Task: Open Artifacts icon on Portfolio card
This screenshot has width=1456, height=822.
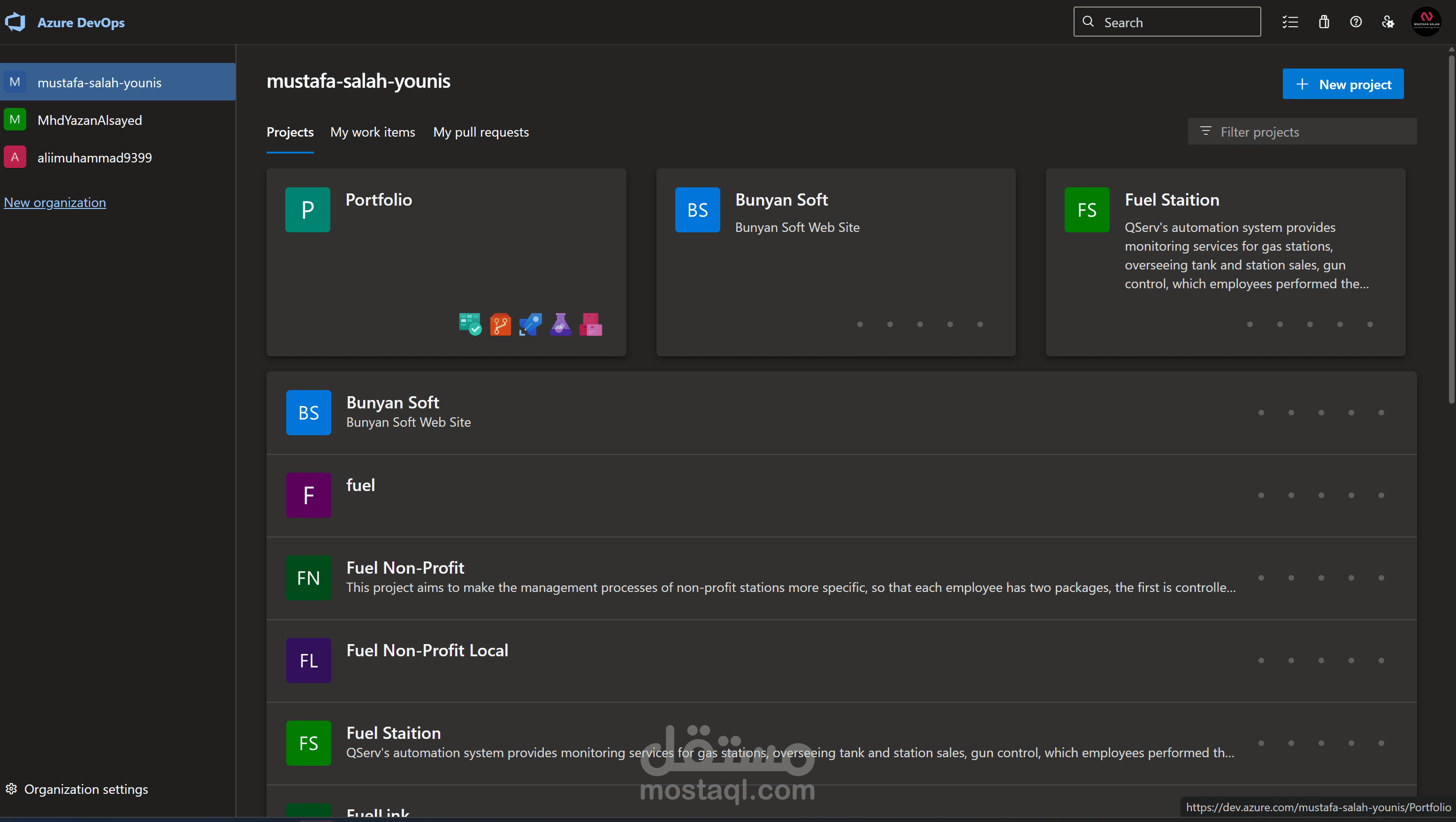Action: point(591,324)
